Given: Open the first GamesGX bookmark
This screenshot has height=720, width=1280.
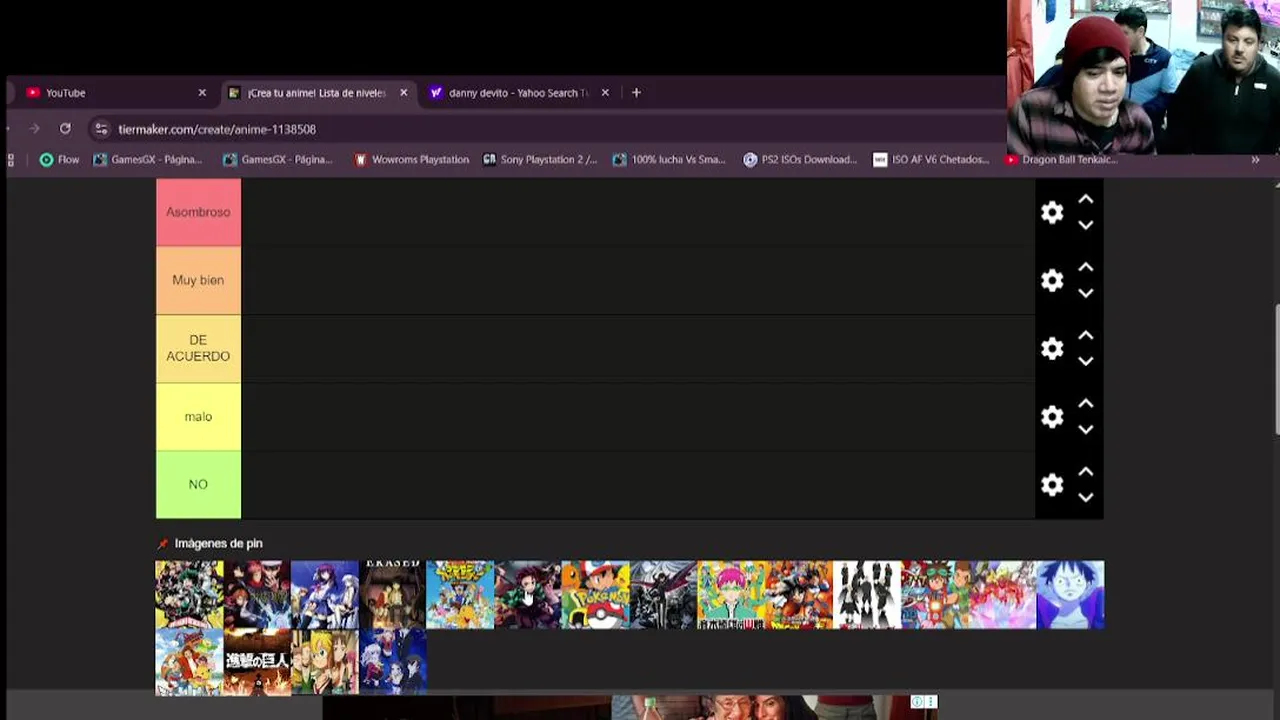Looking at the screenshot, I should [148, 159].
